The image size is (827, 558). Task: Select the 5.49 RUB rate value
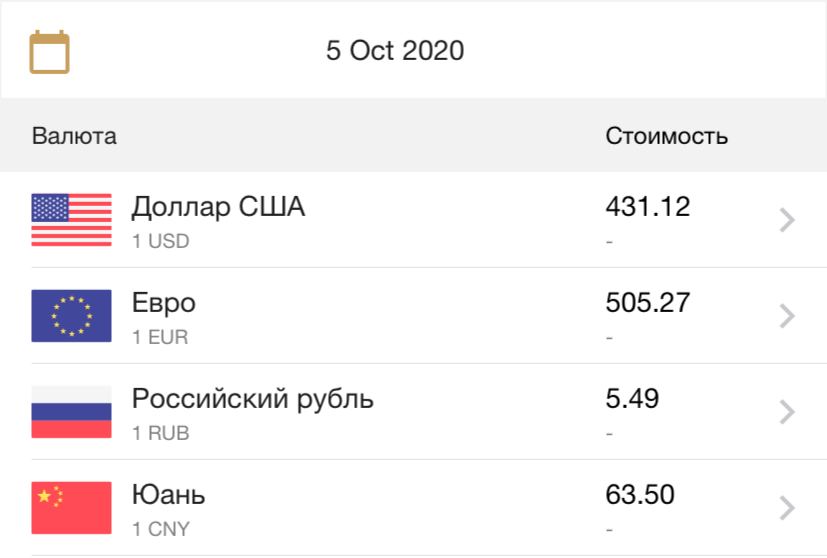click(x=632, y=399)
